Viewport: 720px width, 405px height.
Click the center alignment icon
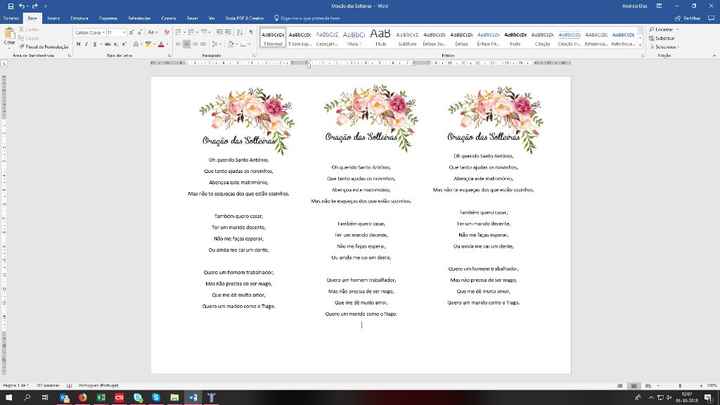(x=186, y=45)
